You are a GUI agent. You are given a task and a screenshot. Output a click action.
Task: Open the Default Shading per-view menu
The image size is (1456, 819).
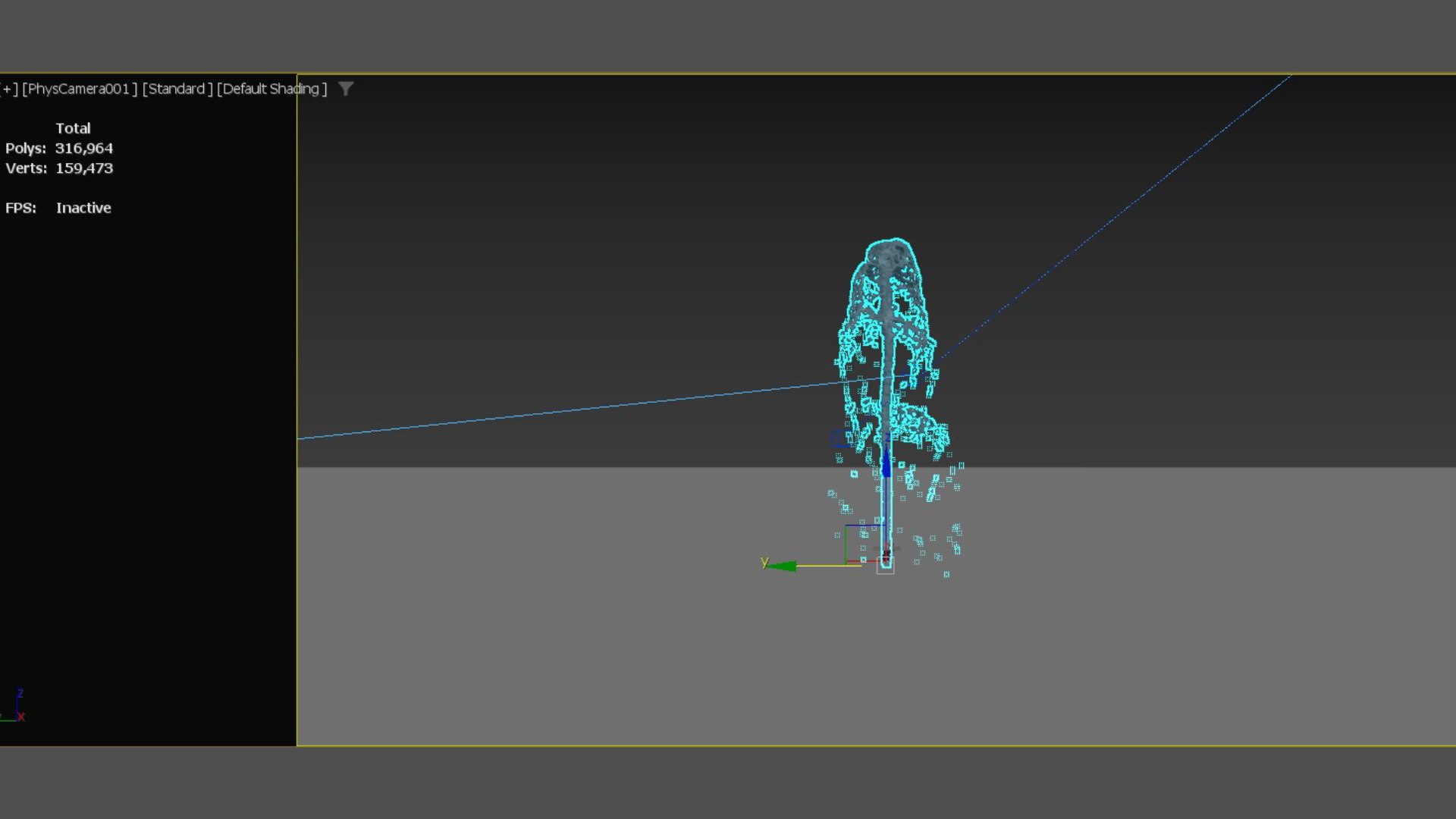[272, 89]
